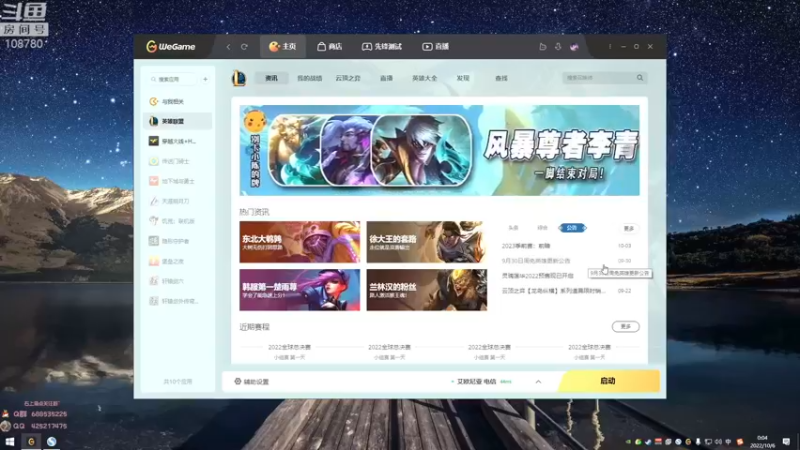Switch to the 发现 tab

point(463,78)
